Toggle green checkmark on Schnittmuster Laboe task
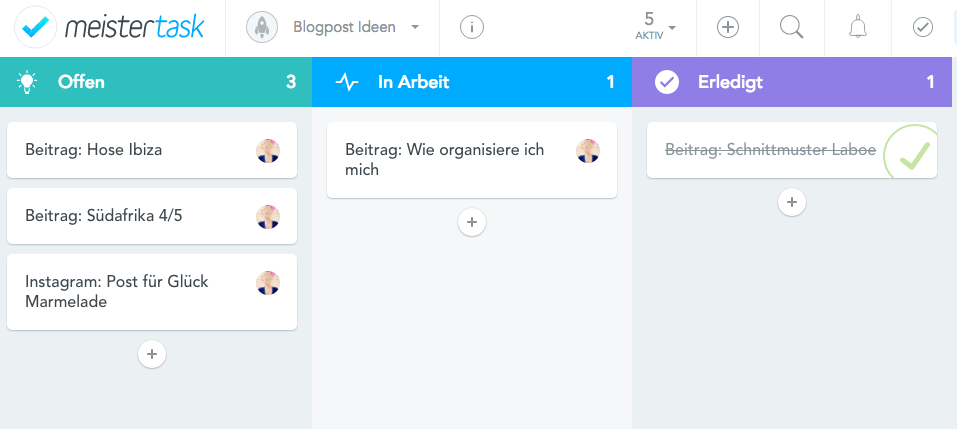The image size is (957, 429). pos(914,154)
